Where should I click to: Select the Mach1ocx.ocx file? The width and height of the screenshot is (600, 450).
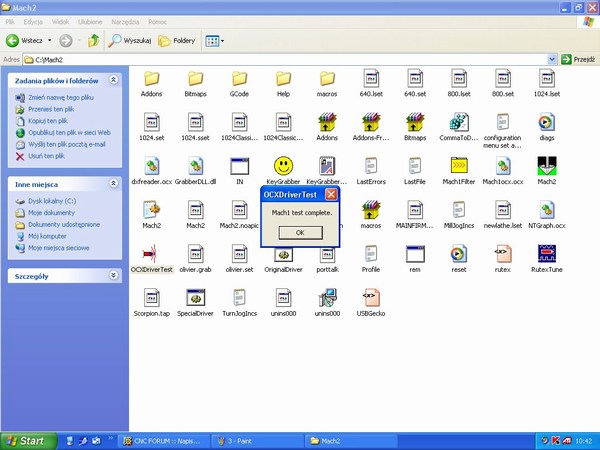503,171
